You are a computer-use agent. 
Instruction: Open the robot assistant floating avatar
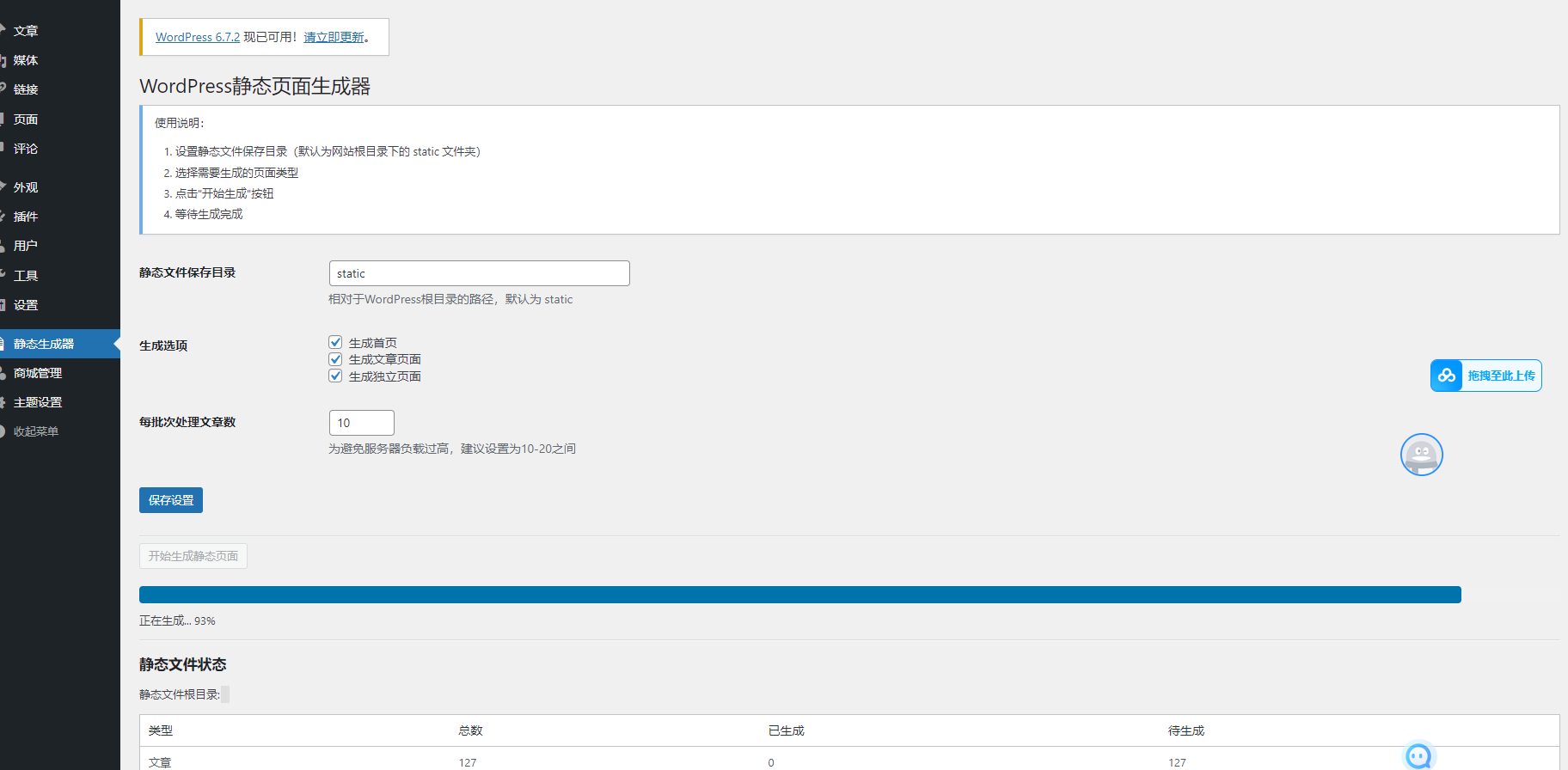coord(1421,455)
